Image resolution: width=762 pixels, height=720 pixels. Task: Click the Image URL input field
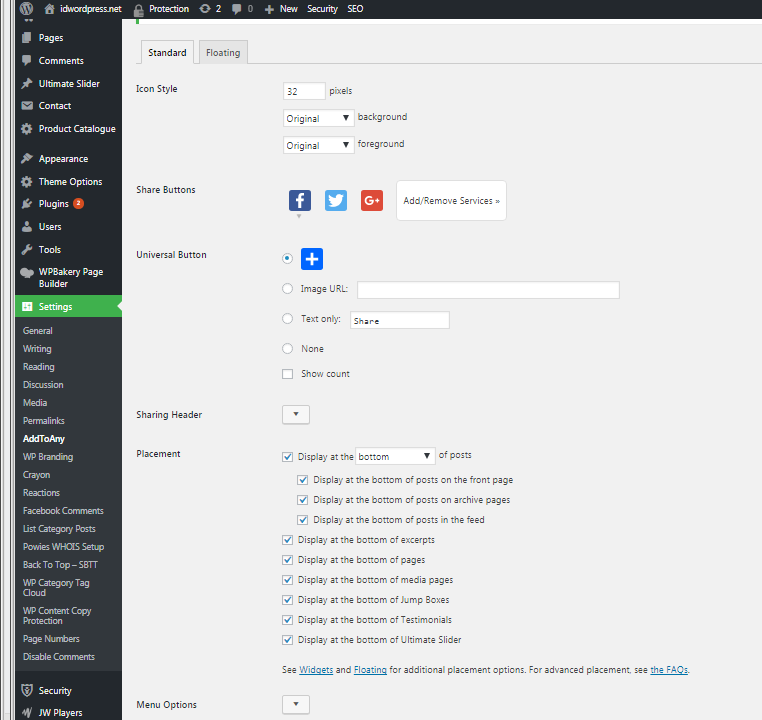pyautogui.click(x=488, y=290)
